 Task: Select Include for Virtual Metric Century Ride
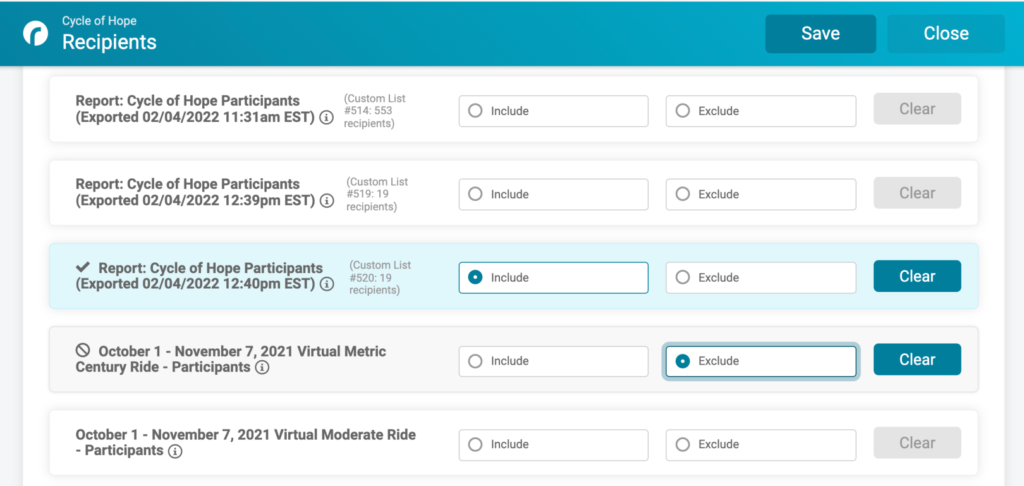(x=553, y=361)
